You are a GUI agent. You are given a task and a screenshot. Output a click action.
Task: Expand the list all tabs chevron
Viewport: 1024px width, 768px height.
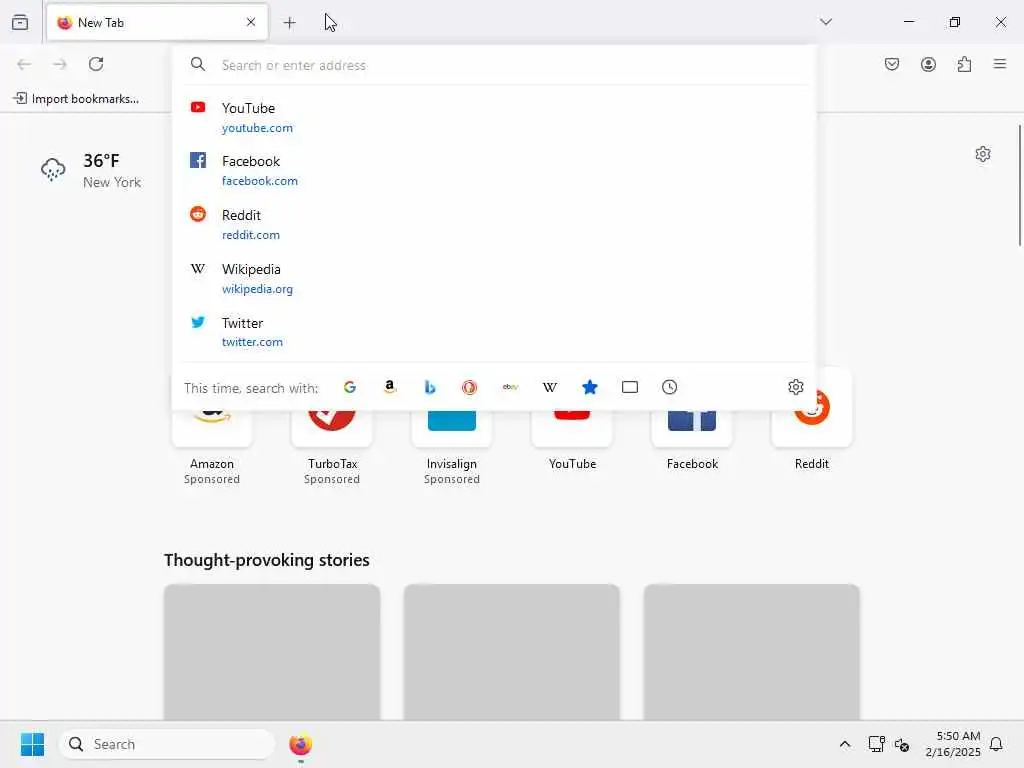[826, 22]
